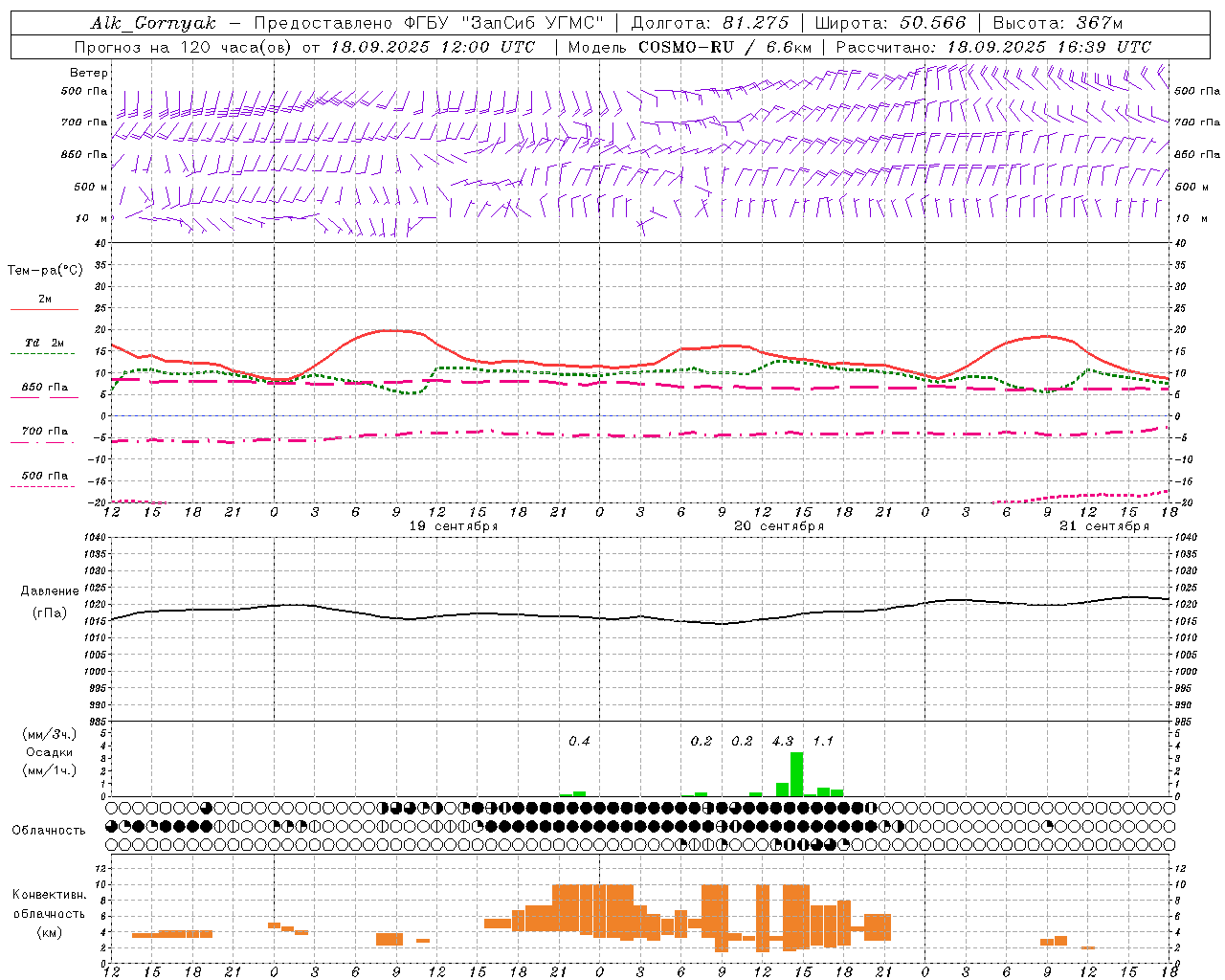Select the Осадки precipitation panel label

point(49,752)
